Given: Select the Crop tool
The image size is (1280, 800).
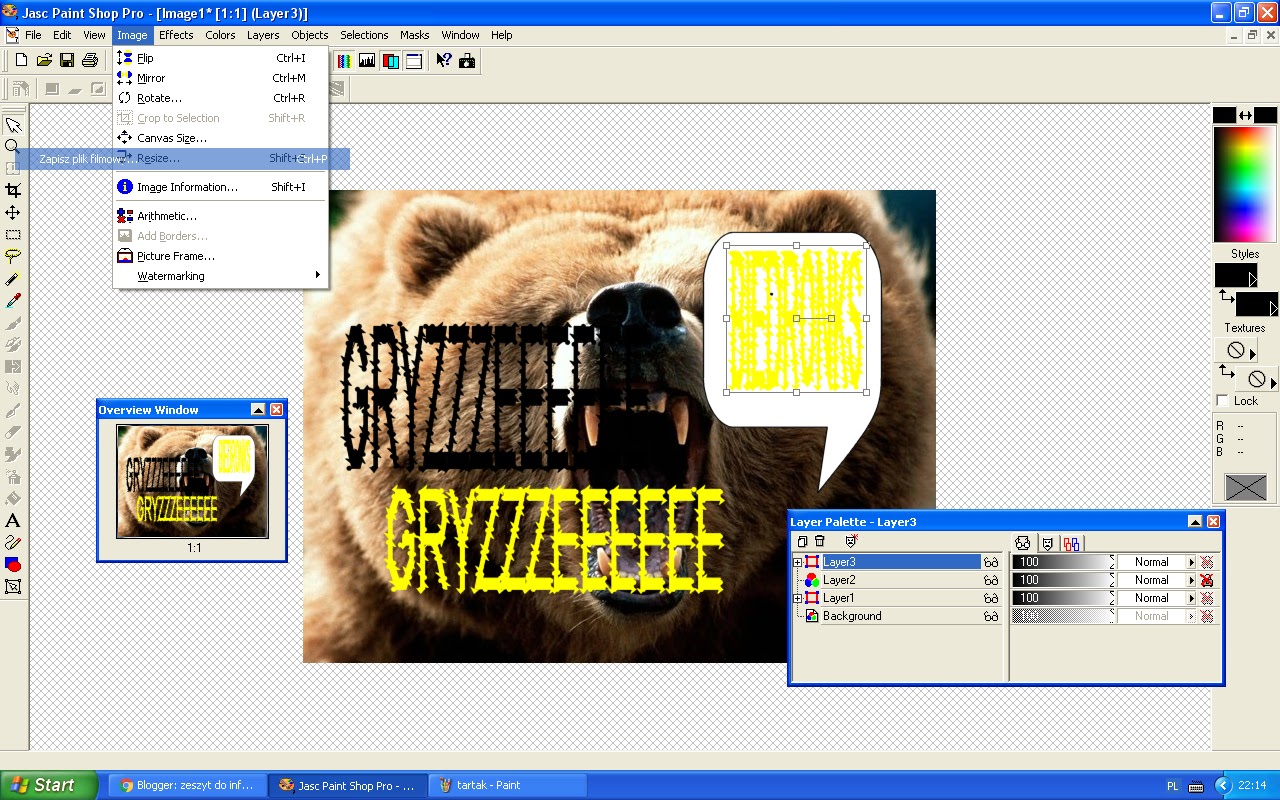Looking at the screenshot, I should pyautogui.click(x=13, y=188).
